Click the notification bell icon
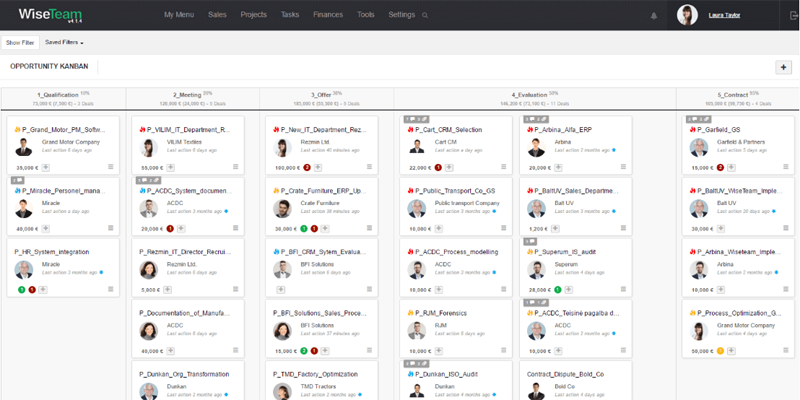Image resolution: width=800 pixels, height=400 pixels. tap(654, 16)
